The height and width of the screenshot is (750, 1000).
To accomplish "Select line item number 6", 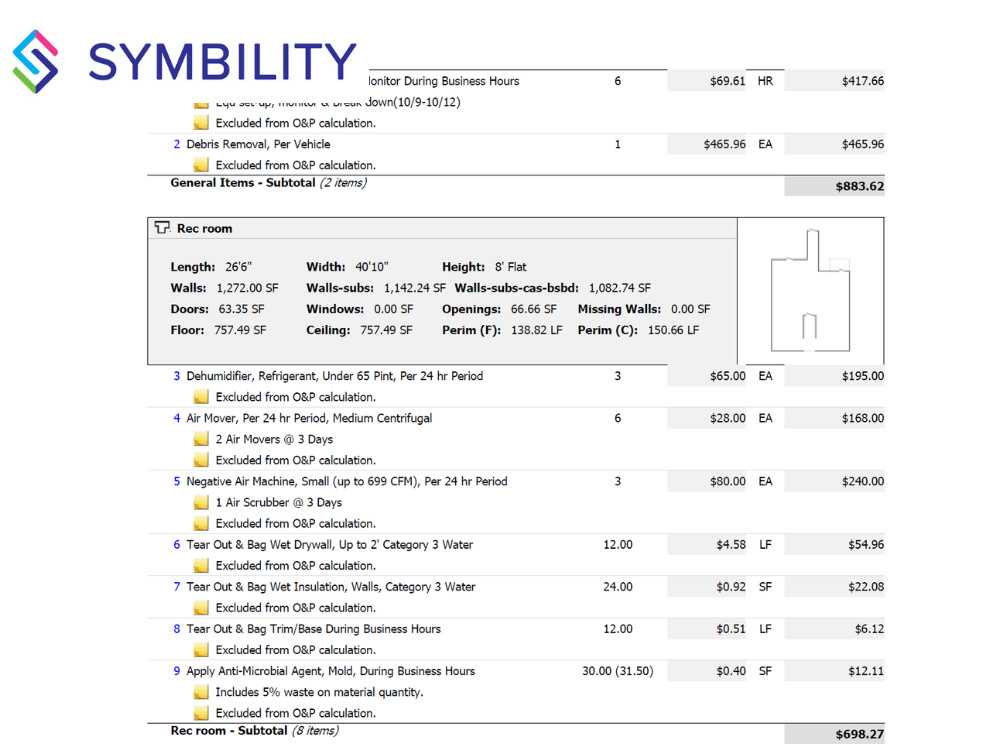I will point(177,544).
